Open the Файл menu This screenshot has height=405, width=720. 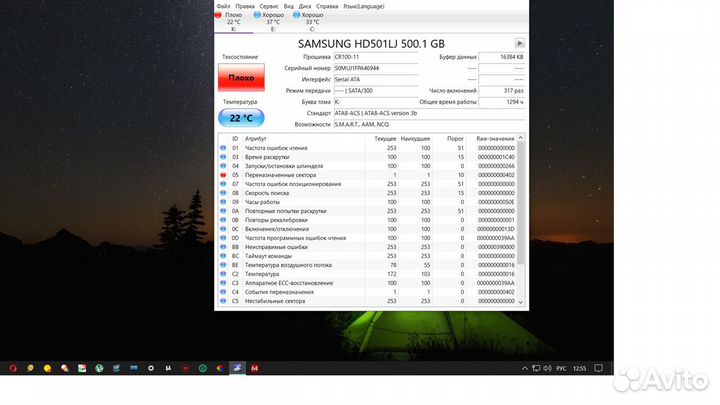point(223,6)
